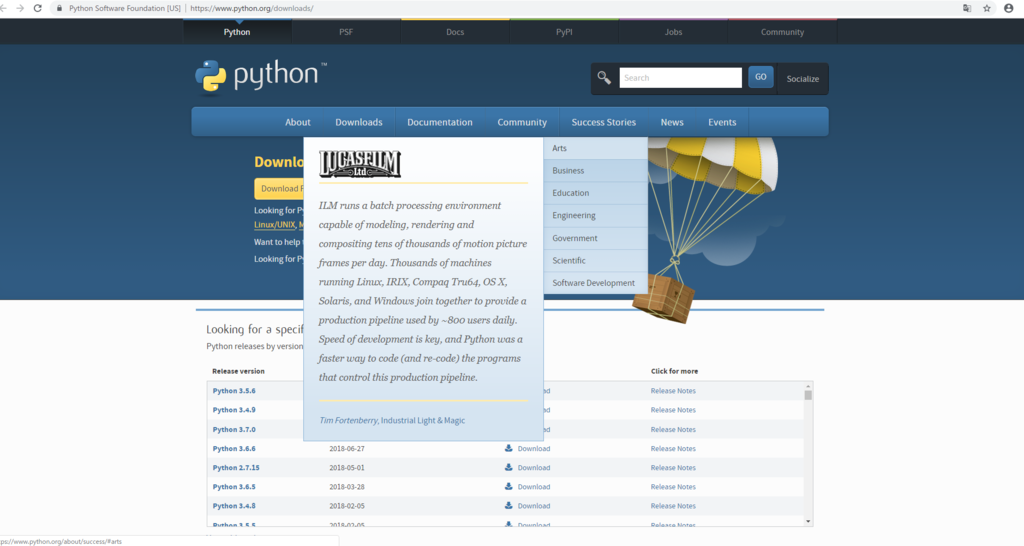Switch to the Docs top tab
The image size is (1024, 546).
click(x=455, y=32)
